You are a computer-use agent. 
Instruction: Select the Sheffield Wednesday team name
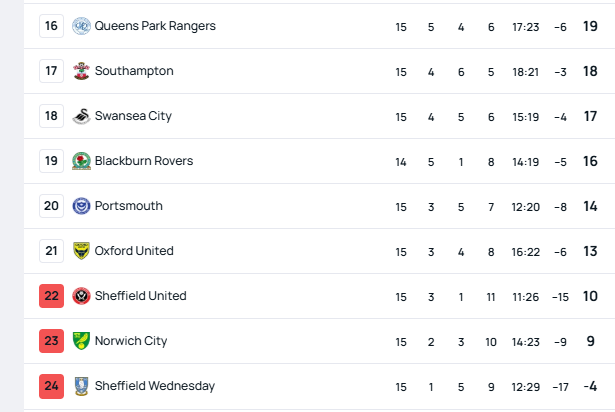(x=155, y=386)
